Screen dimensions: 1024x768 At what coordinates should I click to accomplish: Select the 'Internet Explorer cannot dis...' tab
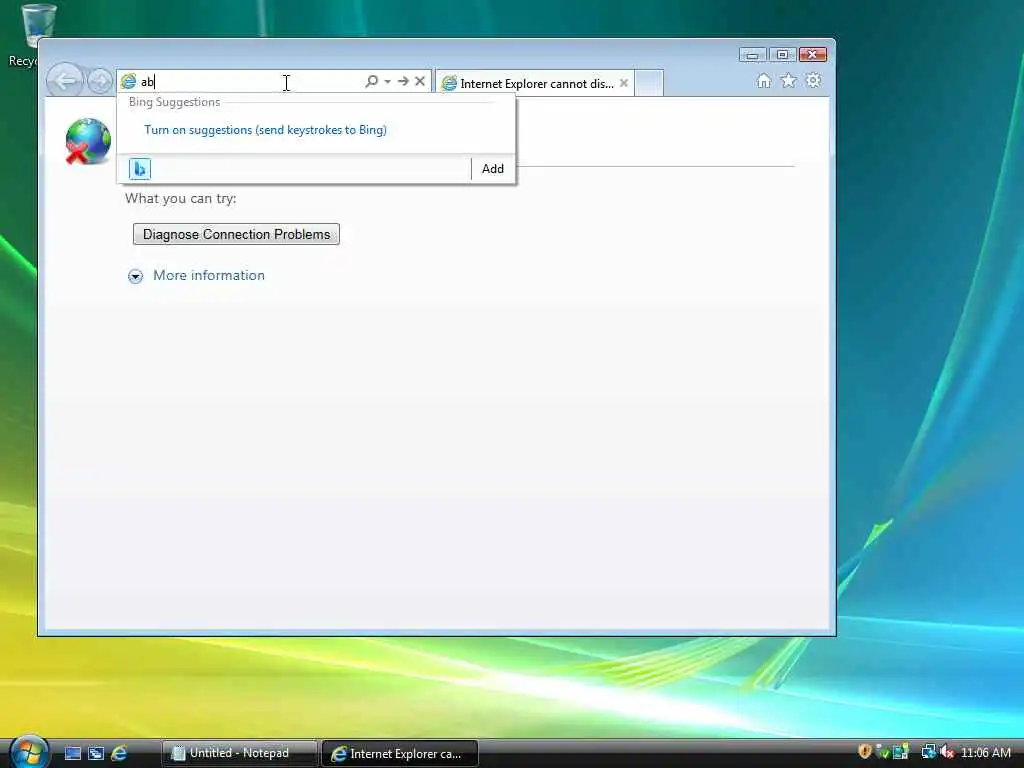coord(535,84)
